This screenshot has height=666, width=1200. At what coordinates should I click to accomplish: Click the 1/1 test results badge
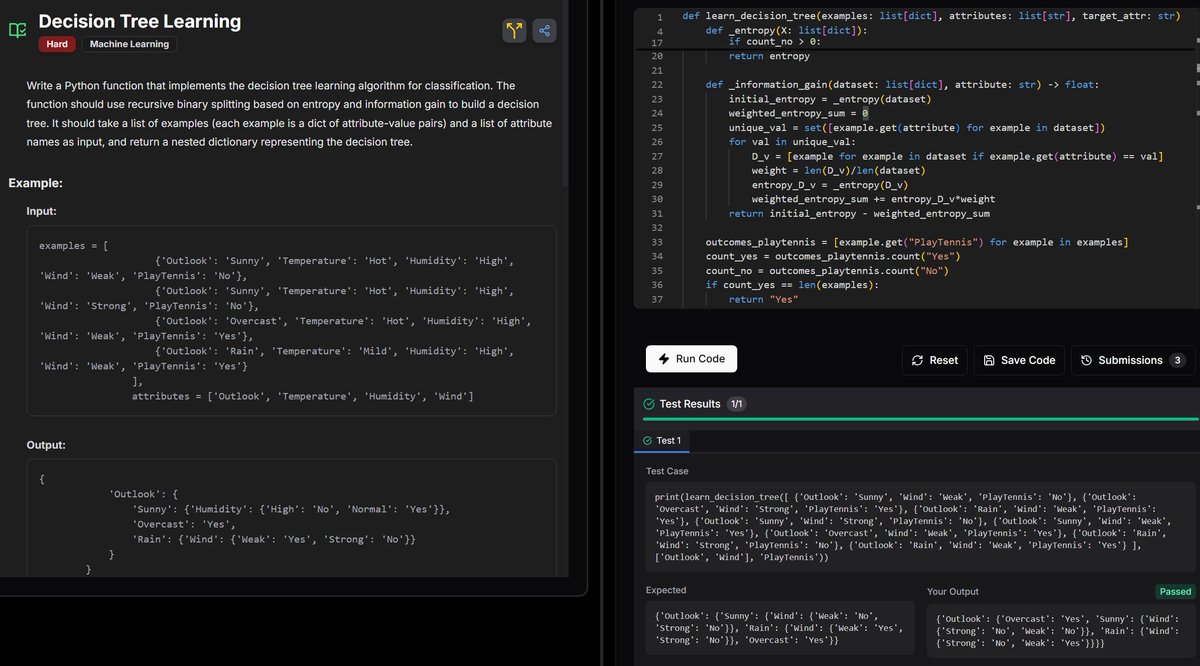(737, 404)
